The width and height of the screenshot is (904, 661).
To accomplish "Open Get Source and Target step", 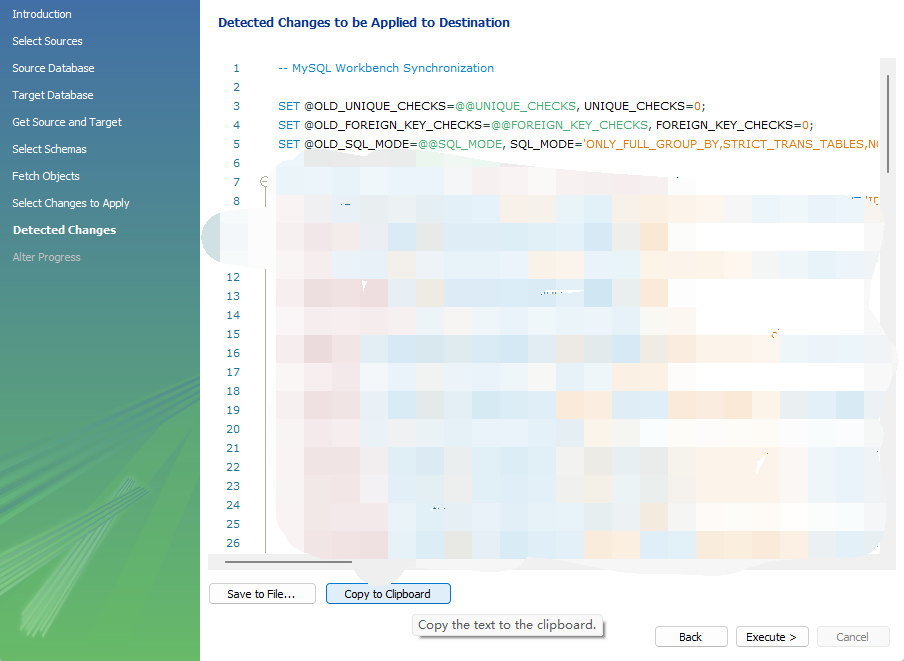I will pos(67,122).
